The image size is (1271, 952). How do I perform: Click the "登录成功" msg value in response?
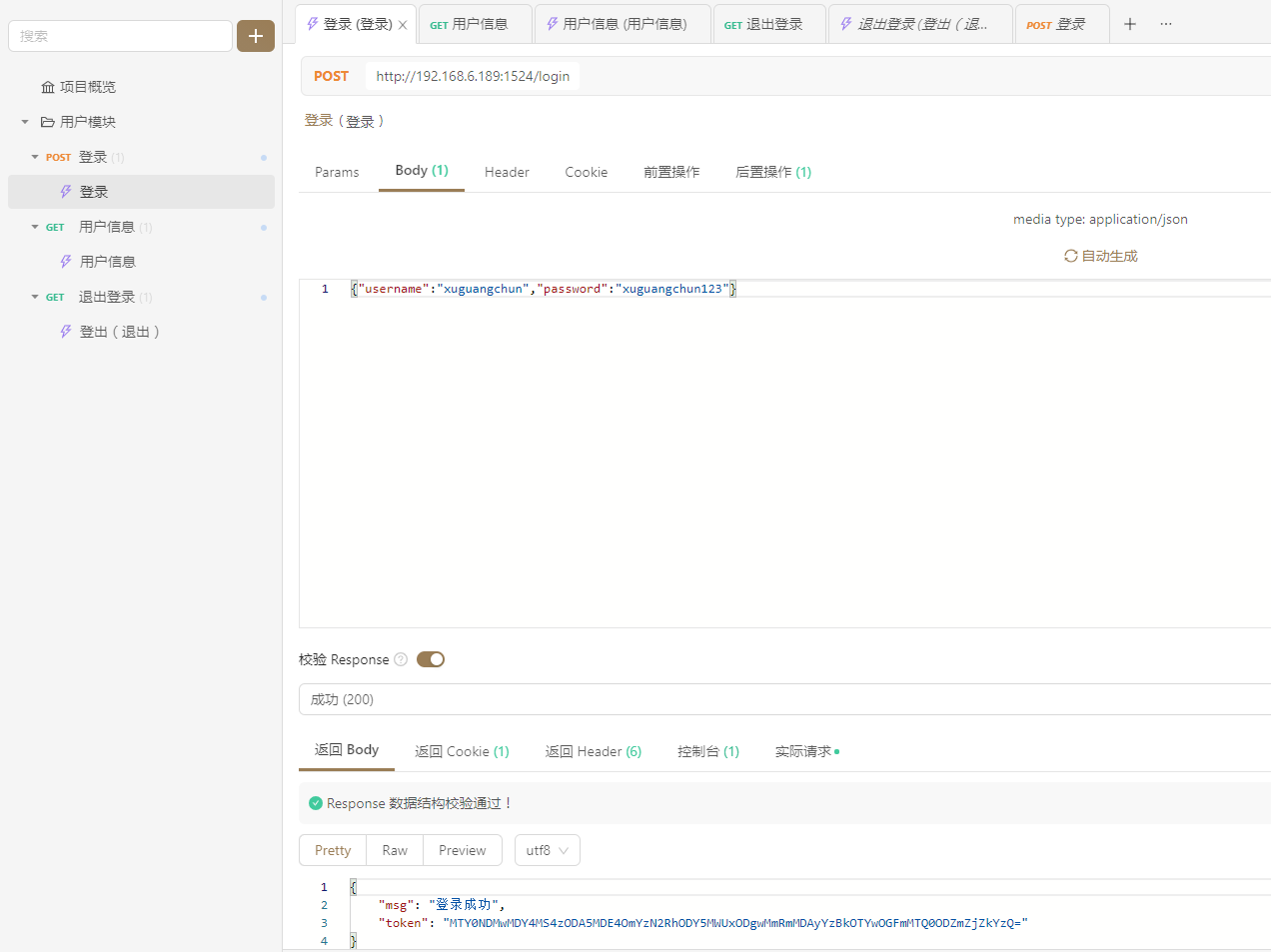click(x=463, y=905)
